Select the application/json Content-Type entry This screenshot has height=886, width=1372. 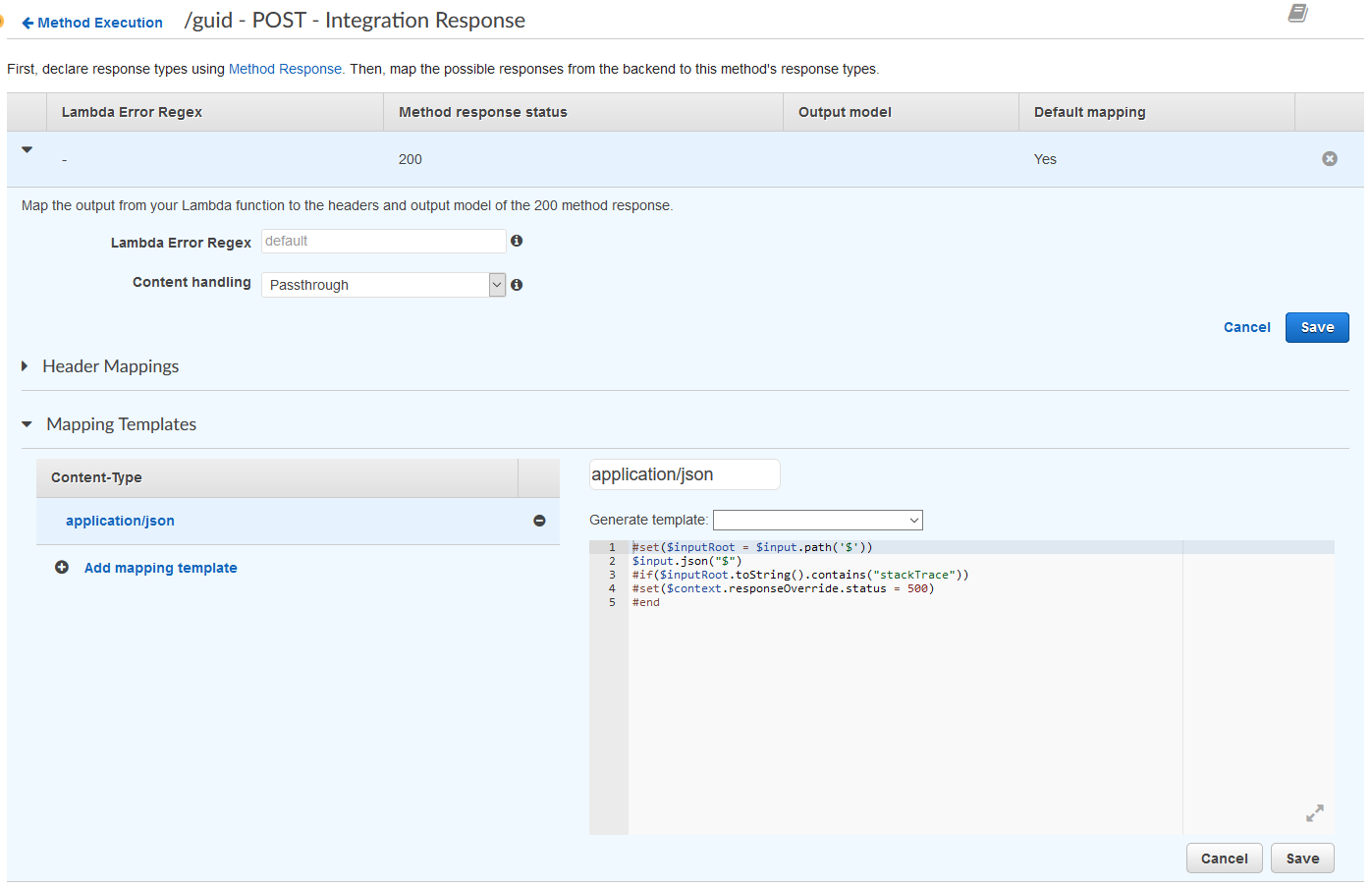tap(120, 521)
